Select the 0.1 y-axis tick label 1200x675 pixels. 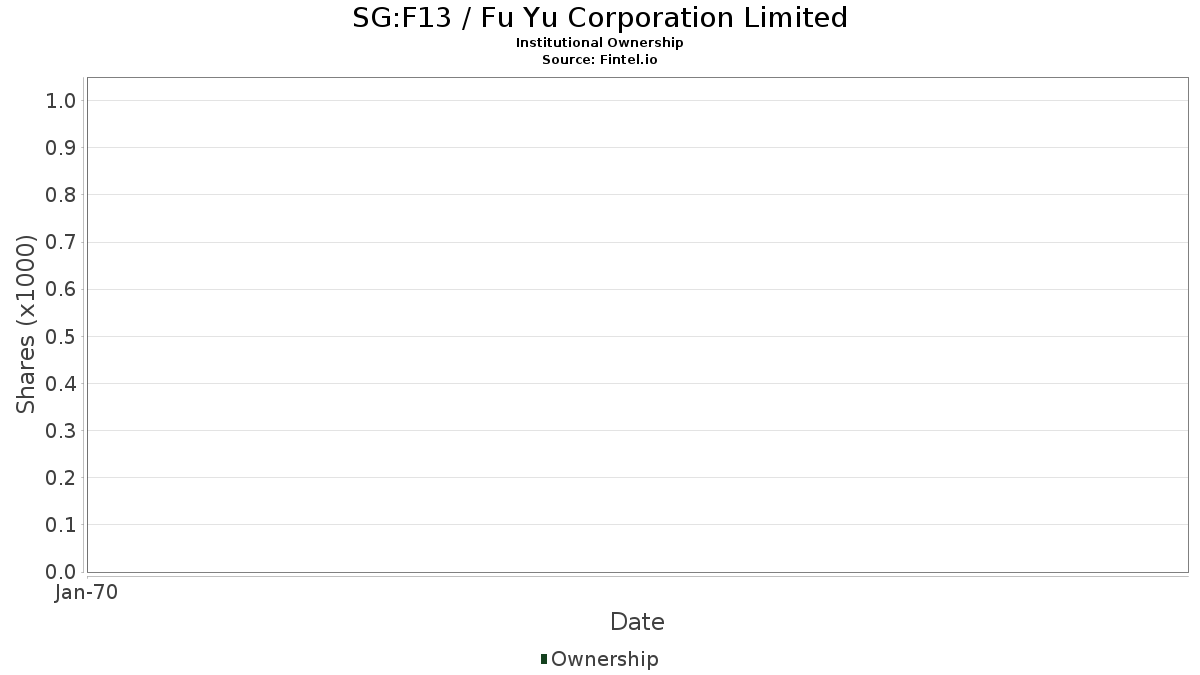point(61,525)
